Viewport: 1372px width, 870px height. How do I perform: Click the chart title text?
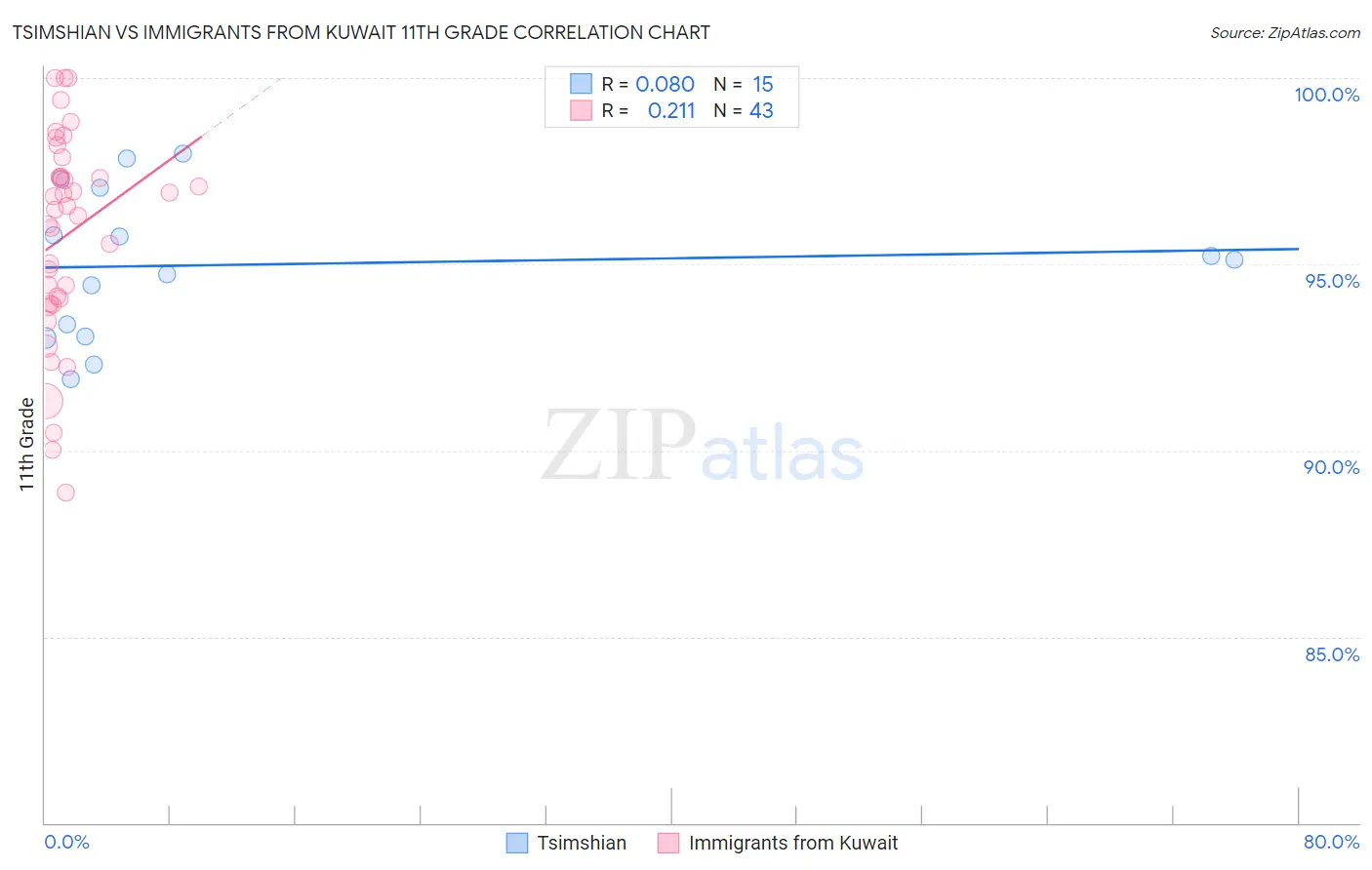(x=361, y=33)
